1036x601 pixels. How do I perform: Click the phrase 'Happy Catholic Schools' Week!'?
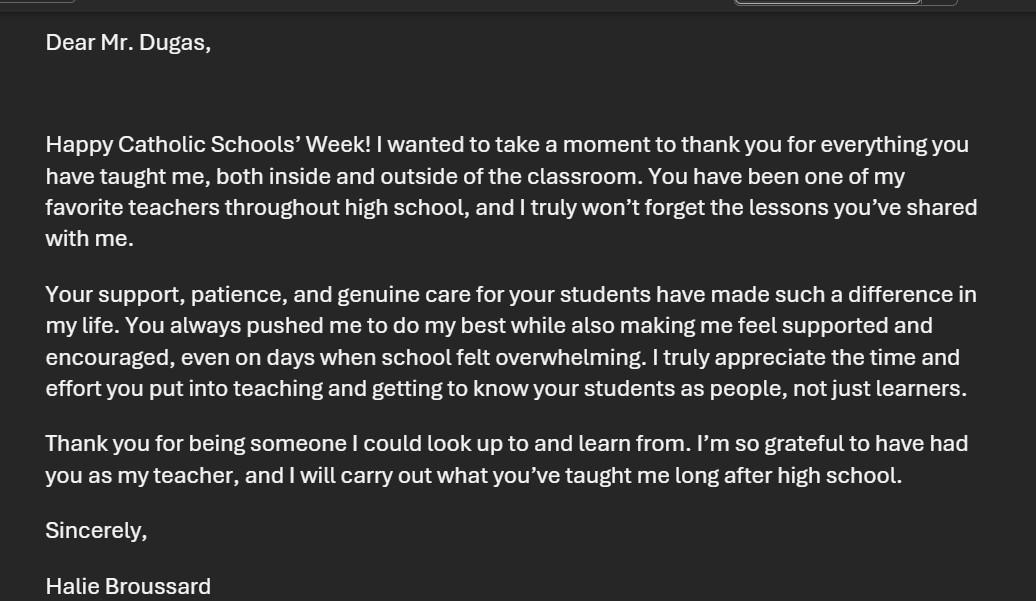click(x=208, y=145)
